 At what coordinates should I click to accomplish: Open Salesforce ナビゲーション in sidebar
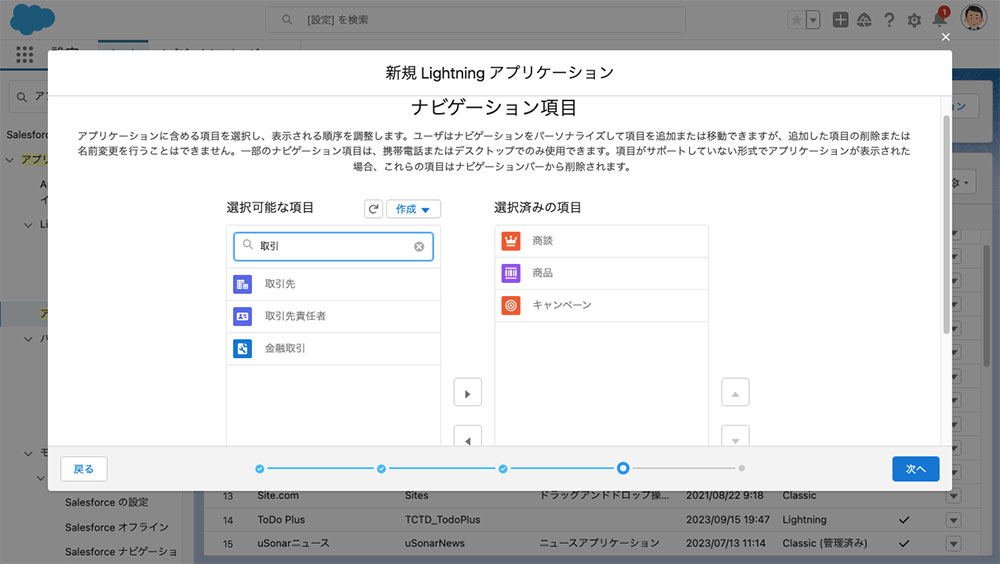tap(121, 551)
